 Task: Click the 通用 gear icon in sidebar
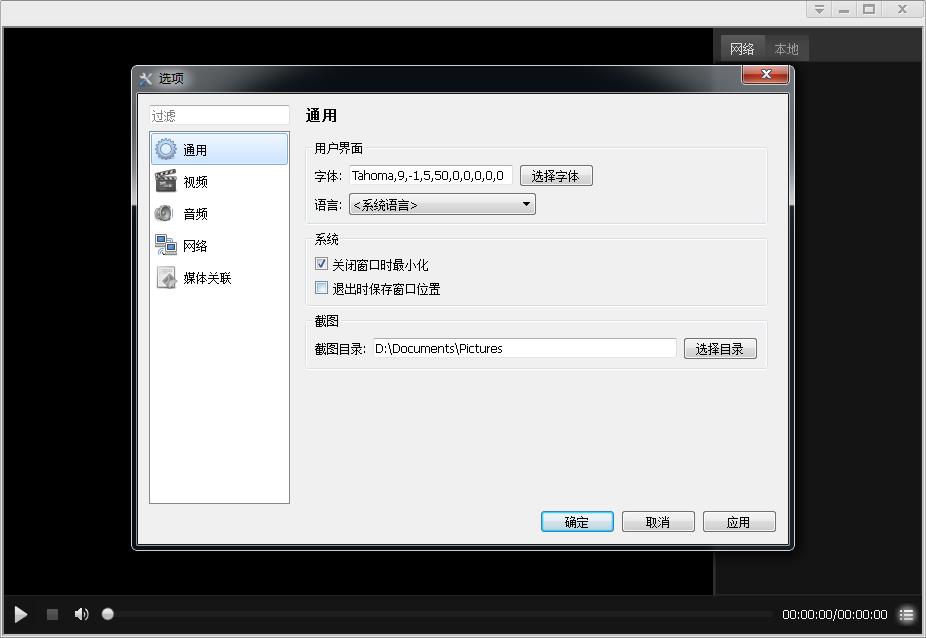click(x=165, y=147)
